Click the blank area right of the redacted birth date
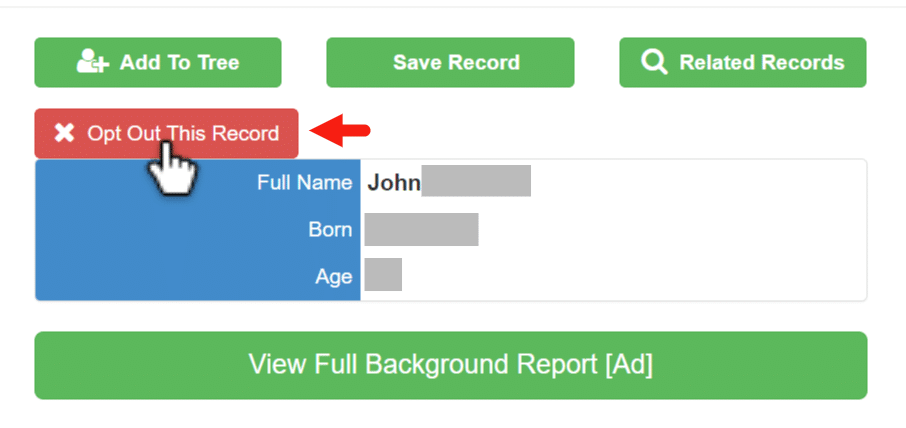 (x=670, y=229)
